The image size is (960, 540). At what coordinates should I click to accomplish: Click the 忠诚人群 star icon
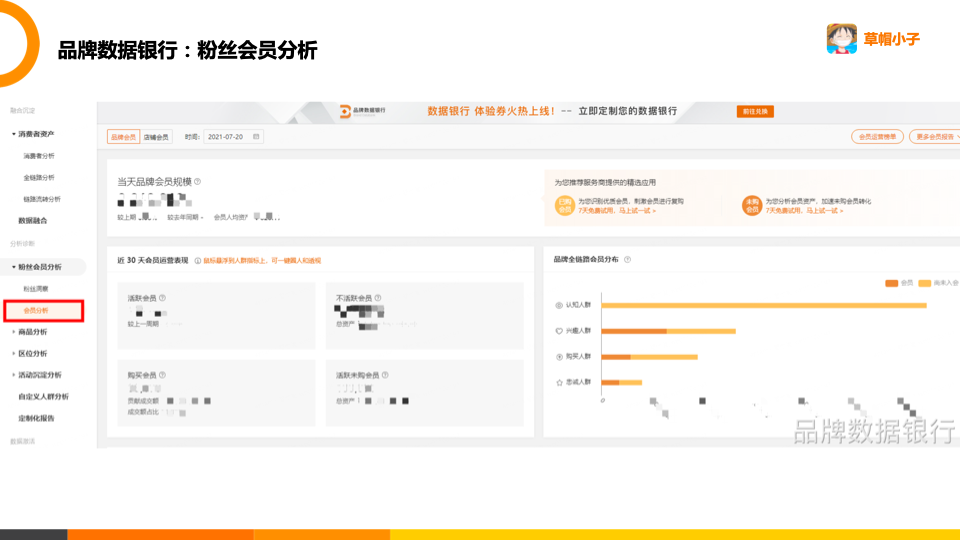(x=559, y=382)
